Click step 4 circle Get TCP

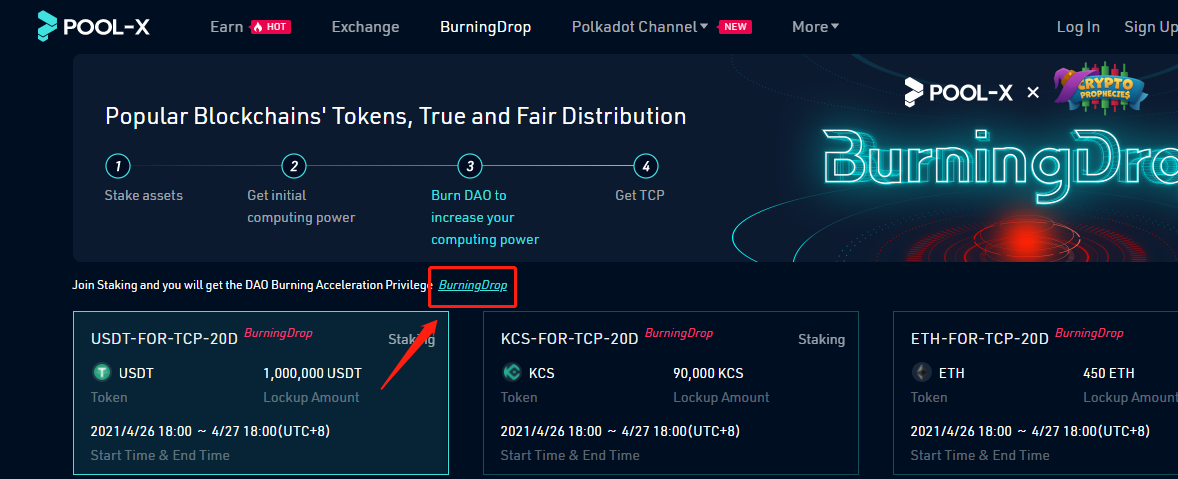[x=646, y=166]
